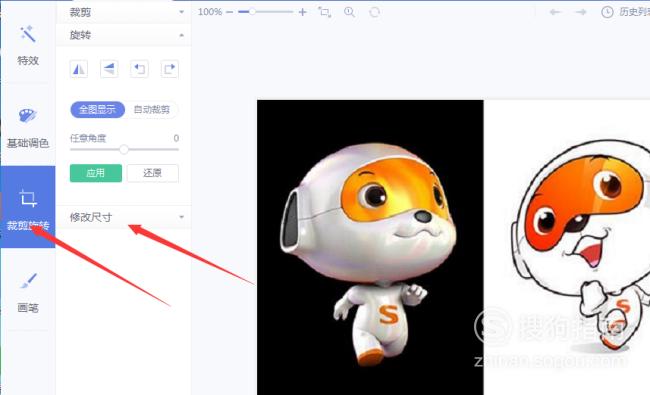Click the black-background mascot image

[x=370, y=247]
